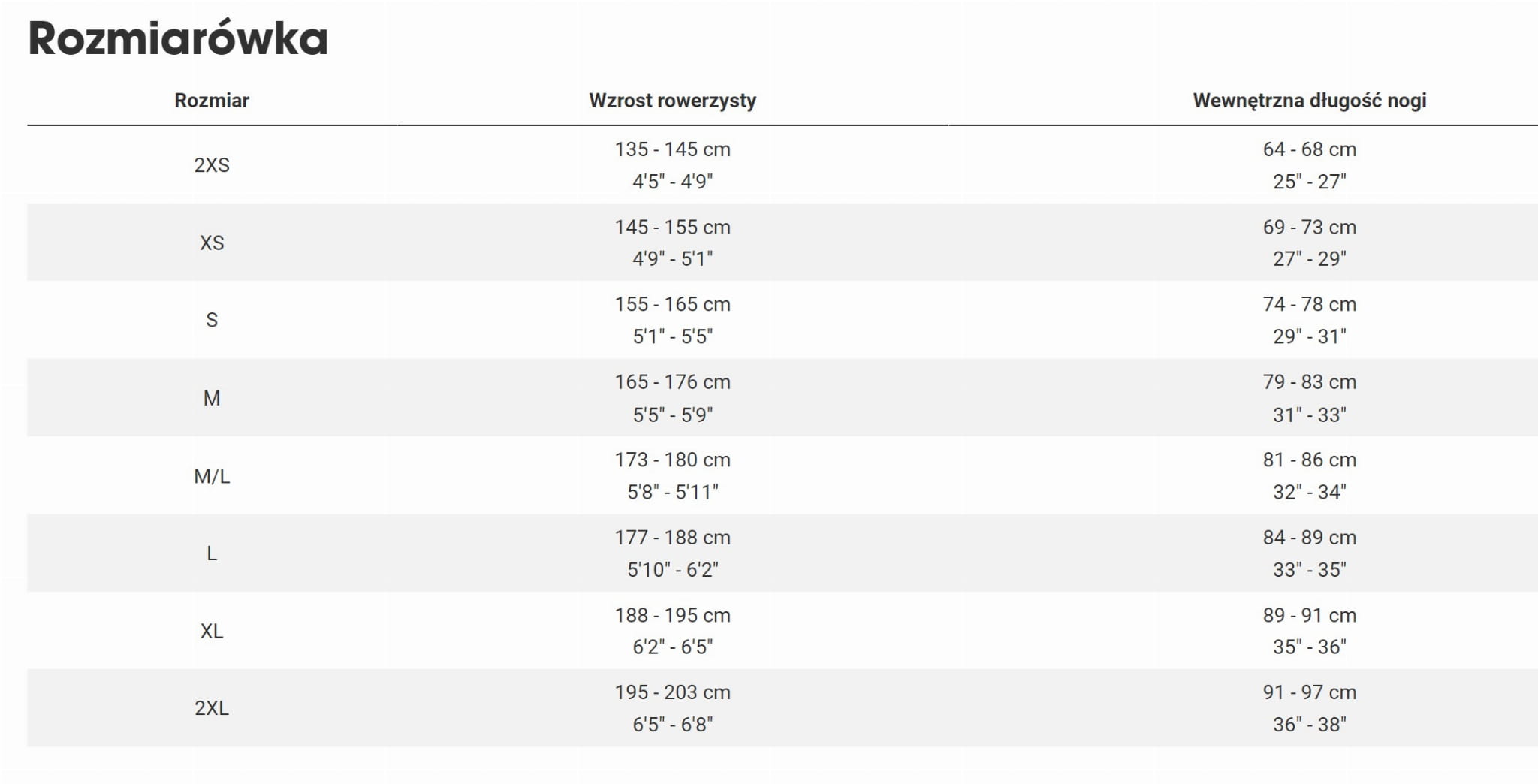1538x784 pixels.
Task: Click the 195 - 203 cm height value
Action: [x=672, y=692]
